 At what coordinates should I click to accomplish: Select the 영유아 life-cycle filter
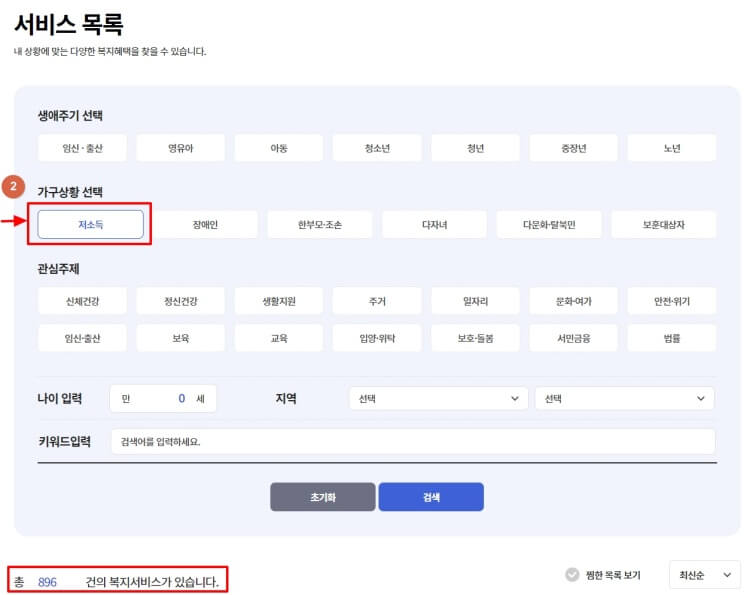(x=180, y=148)
